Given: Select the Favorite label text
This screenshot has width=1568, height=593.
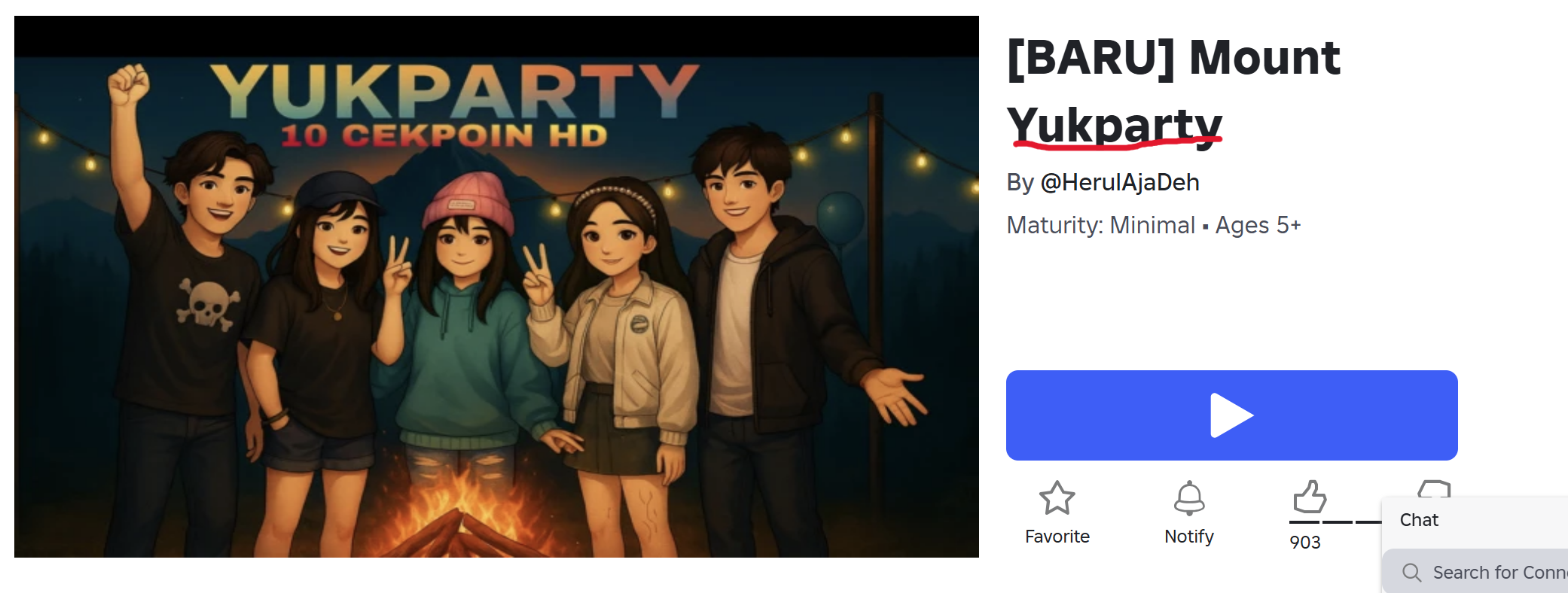Looking at the screenshot, I should [1057, 537].
